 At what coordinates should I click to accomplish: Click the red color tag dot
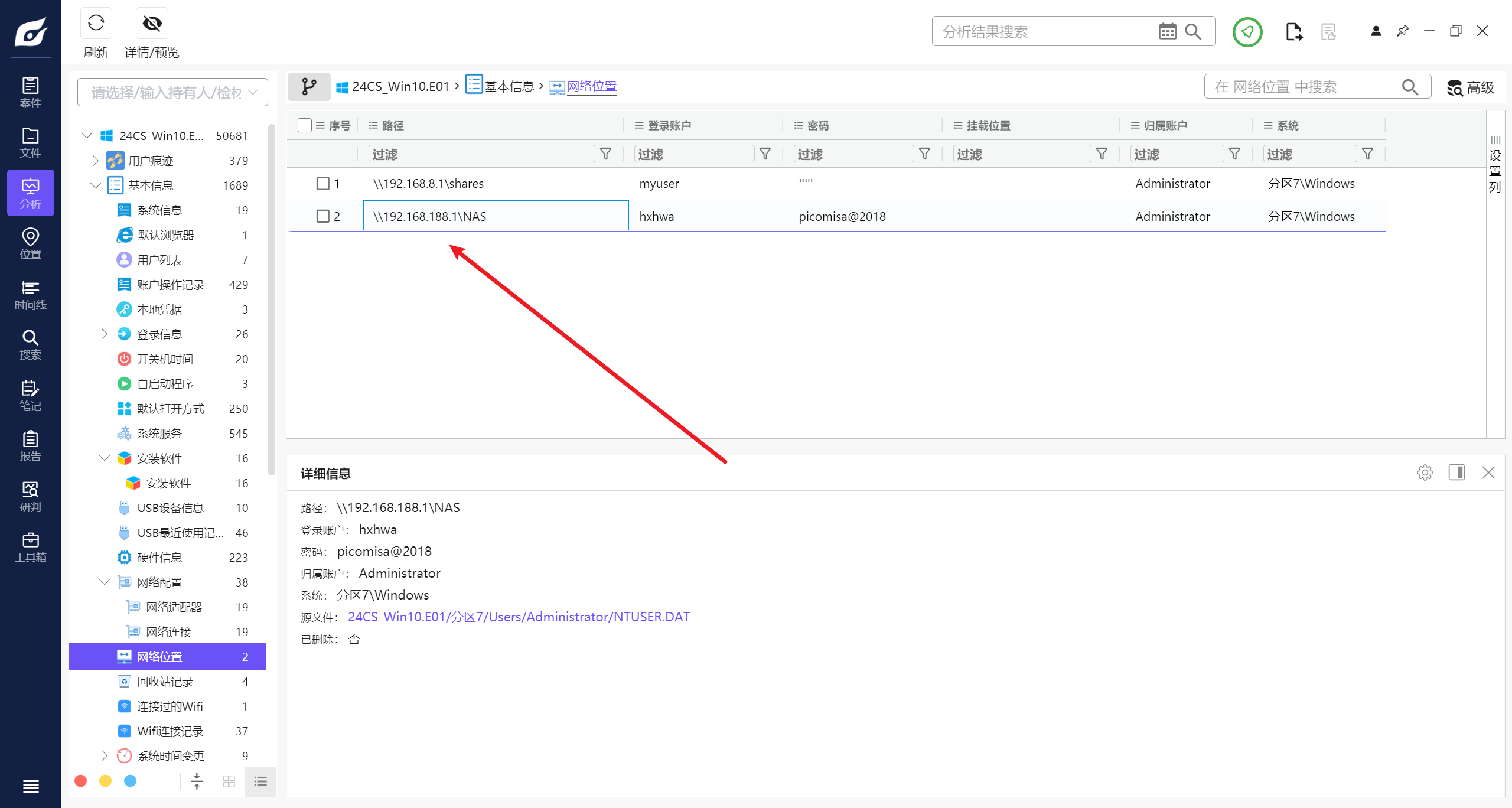coord(81,781)
